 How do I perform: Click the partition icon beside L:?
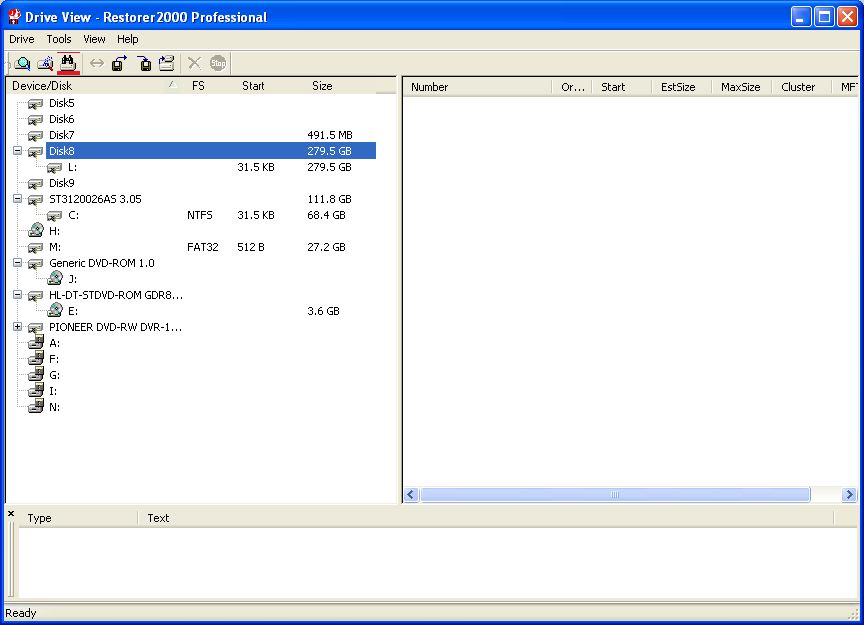click(55, 168)
